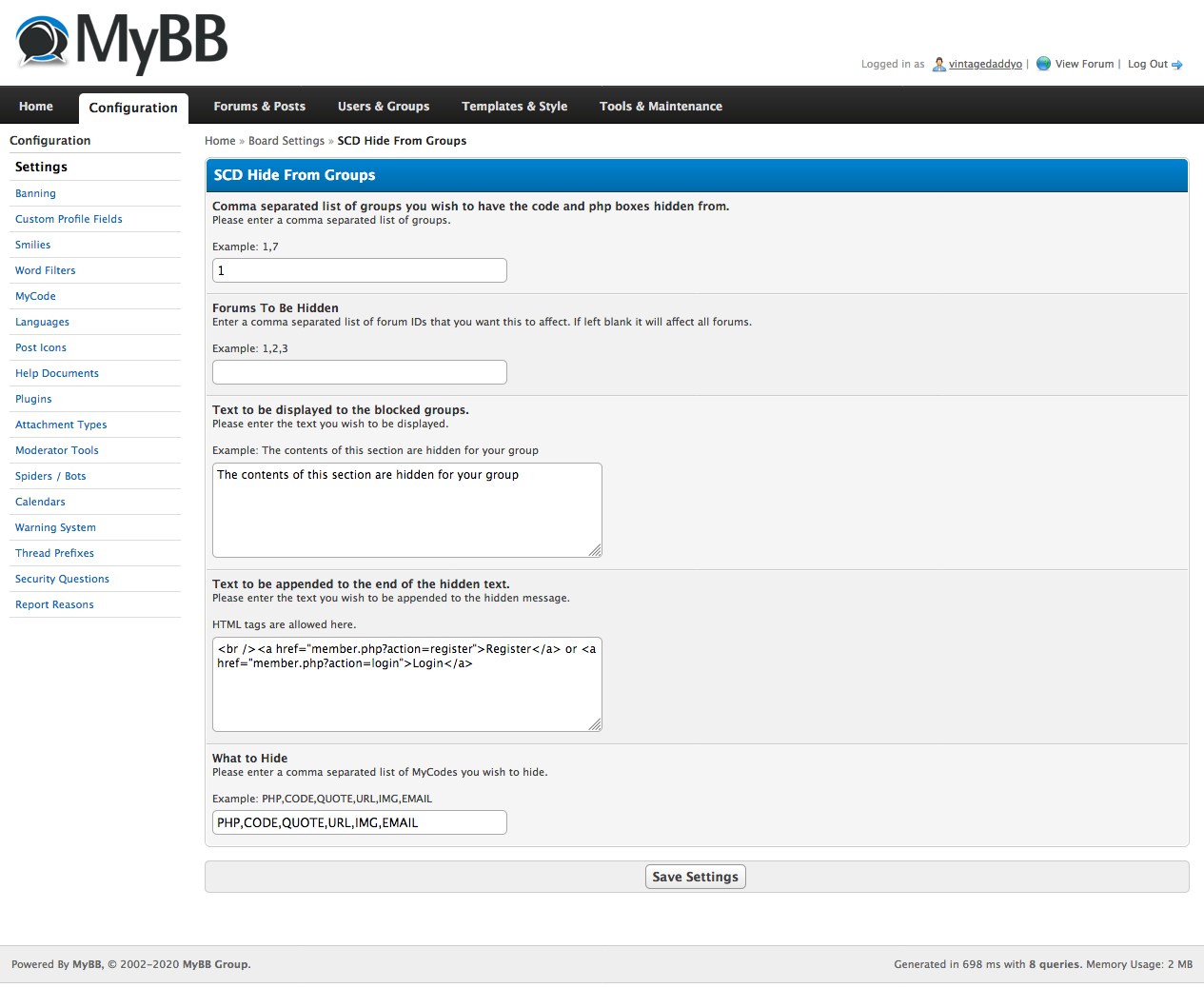Click the MyBB Group footer link
The width and height of the screenshot is (1204, 988).
215,964
